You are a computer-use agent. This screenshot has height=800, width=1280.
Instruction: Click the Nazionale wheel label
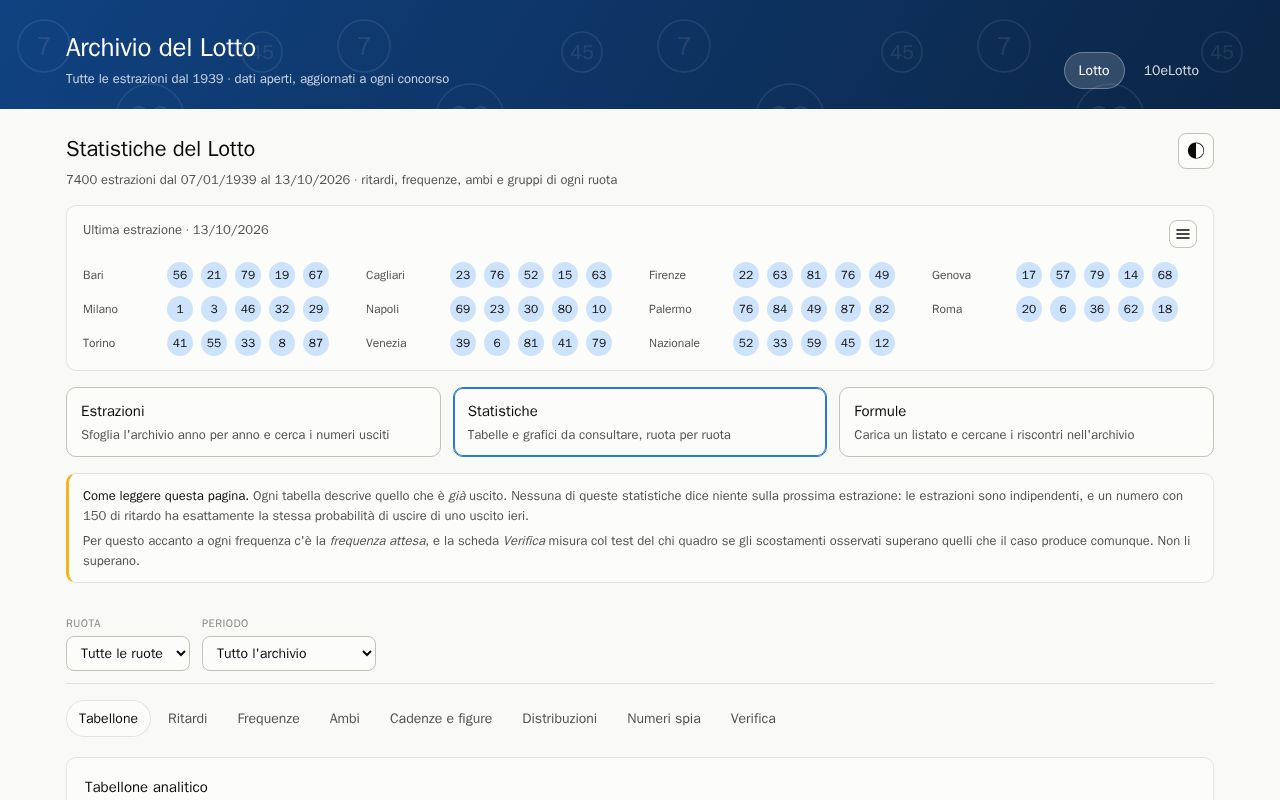(x=674, y=343)
